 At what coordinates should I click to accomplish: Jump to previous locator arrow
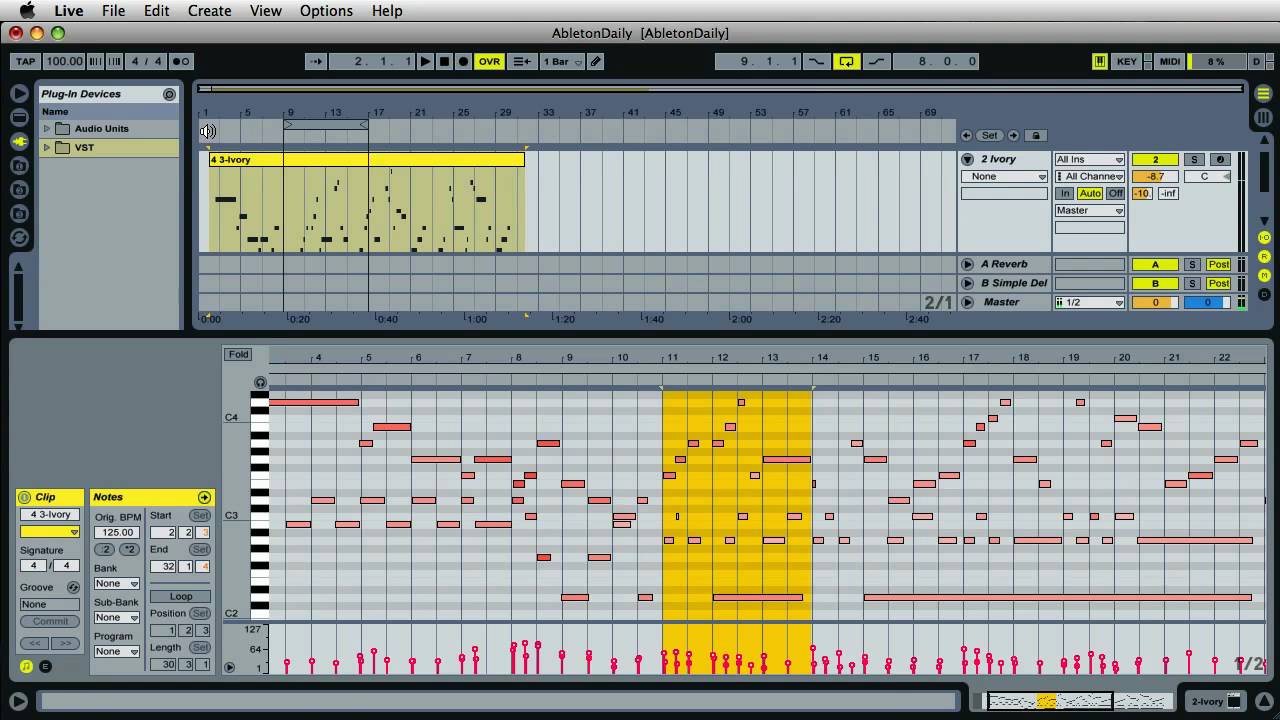966,135
